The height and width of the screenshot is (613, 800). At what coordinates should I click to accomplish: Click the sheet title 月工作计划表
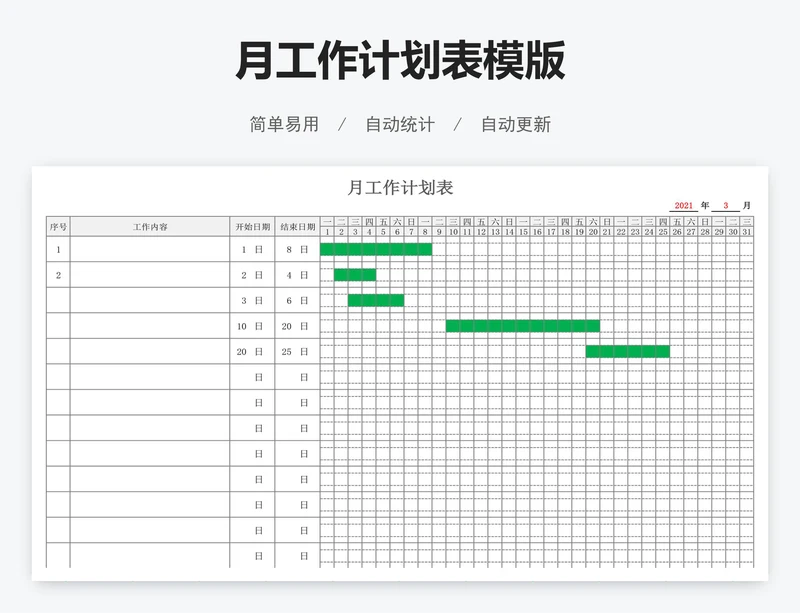point(400,187)
